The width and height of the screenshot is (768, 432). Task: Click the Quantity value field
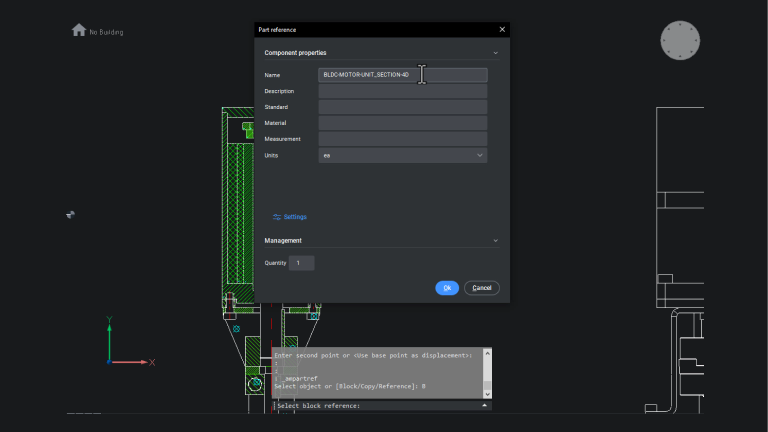(x=301, y=263)
